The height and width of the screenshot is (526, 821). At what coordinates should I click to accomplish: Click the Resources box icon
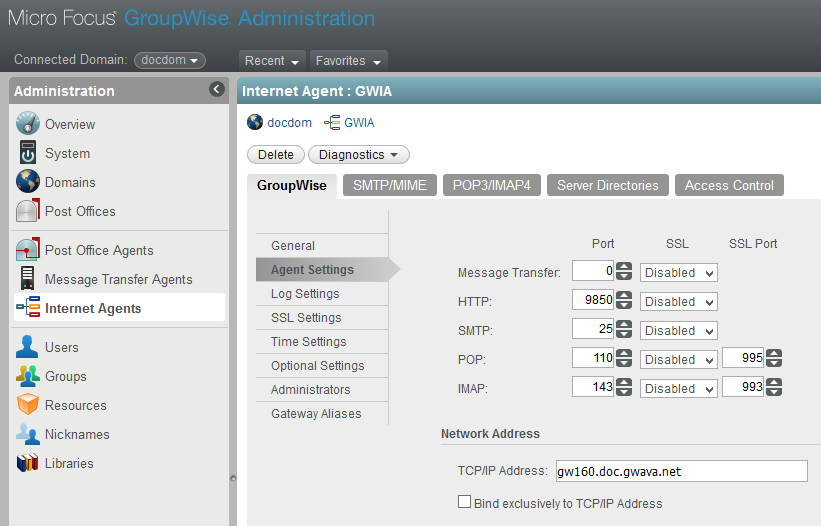(28, 405)
